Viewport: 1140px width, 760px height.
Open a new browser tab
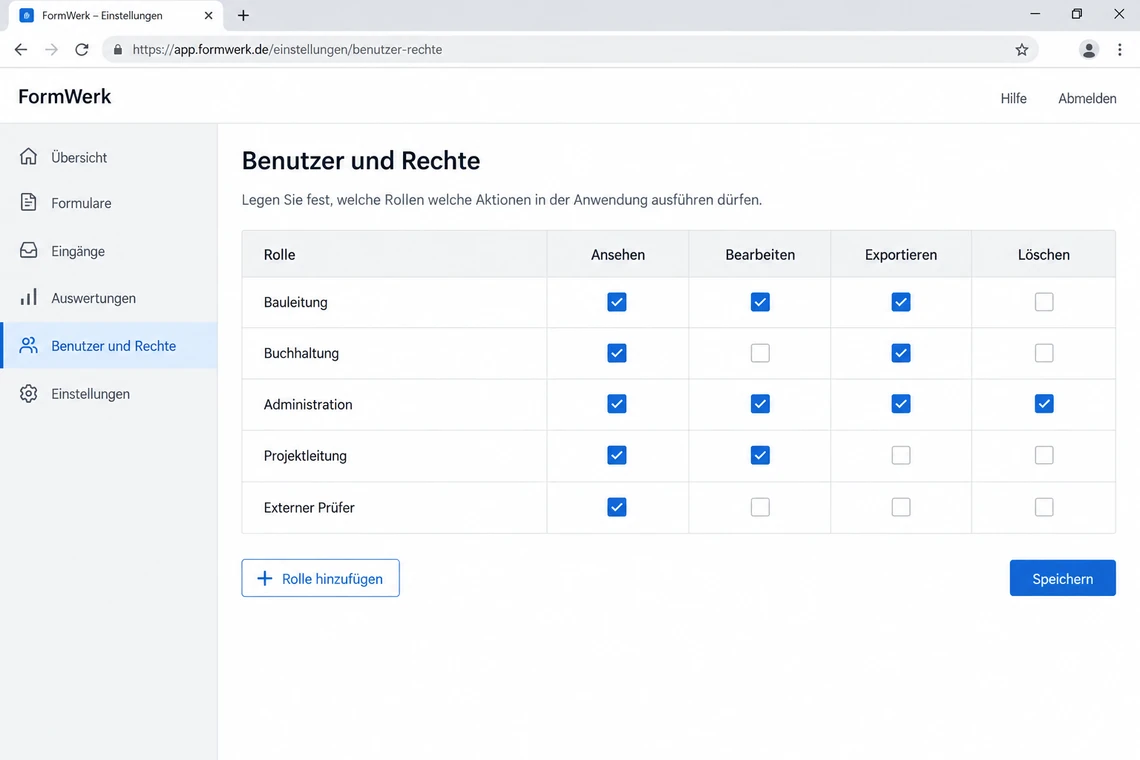tap(243, 15)
